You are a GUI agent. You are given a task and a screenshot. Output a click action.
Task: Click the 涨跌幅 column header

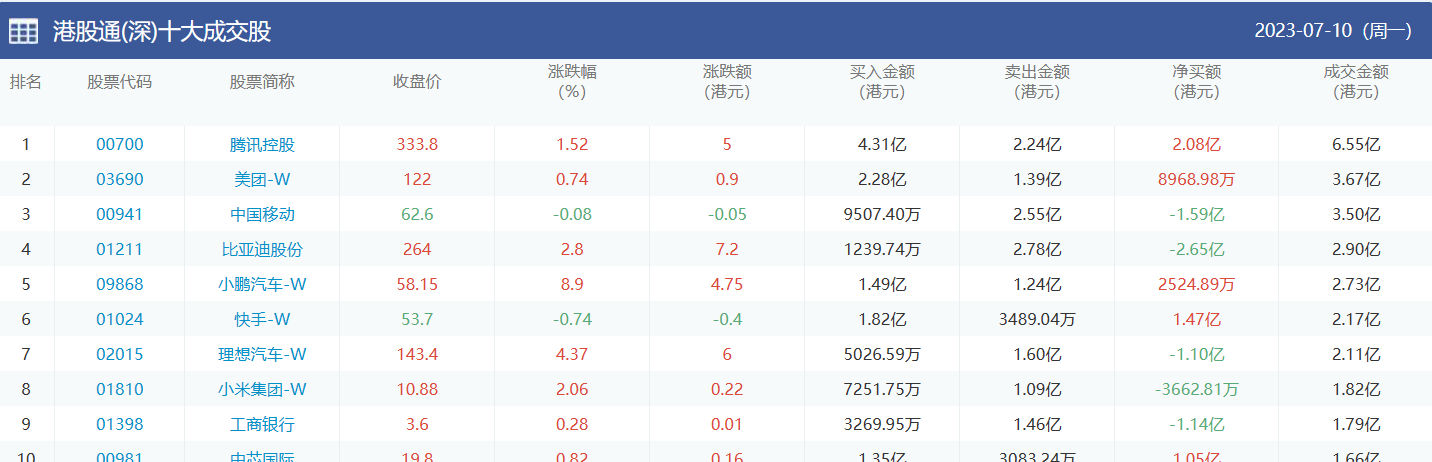coord(572,82)
